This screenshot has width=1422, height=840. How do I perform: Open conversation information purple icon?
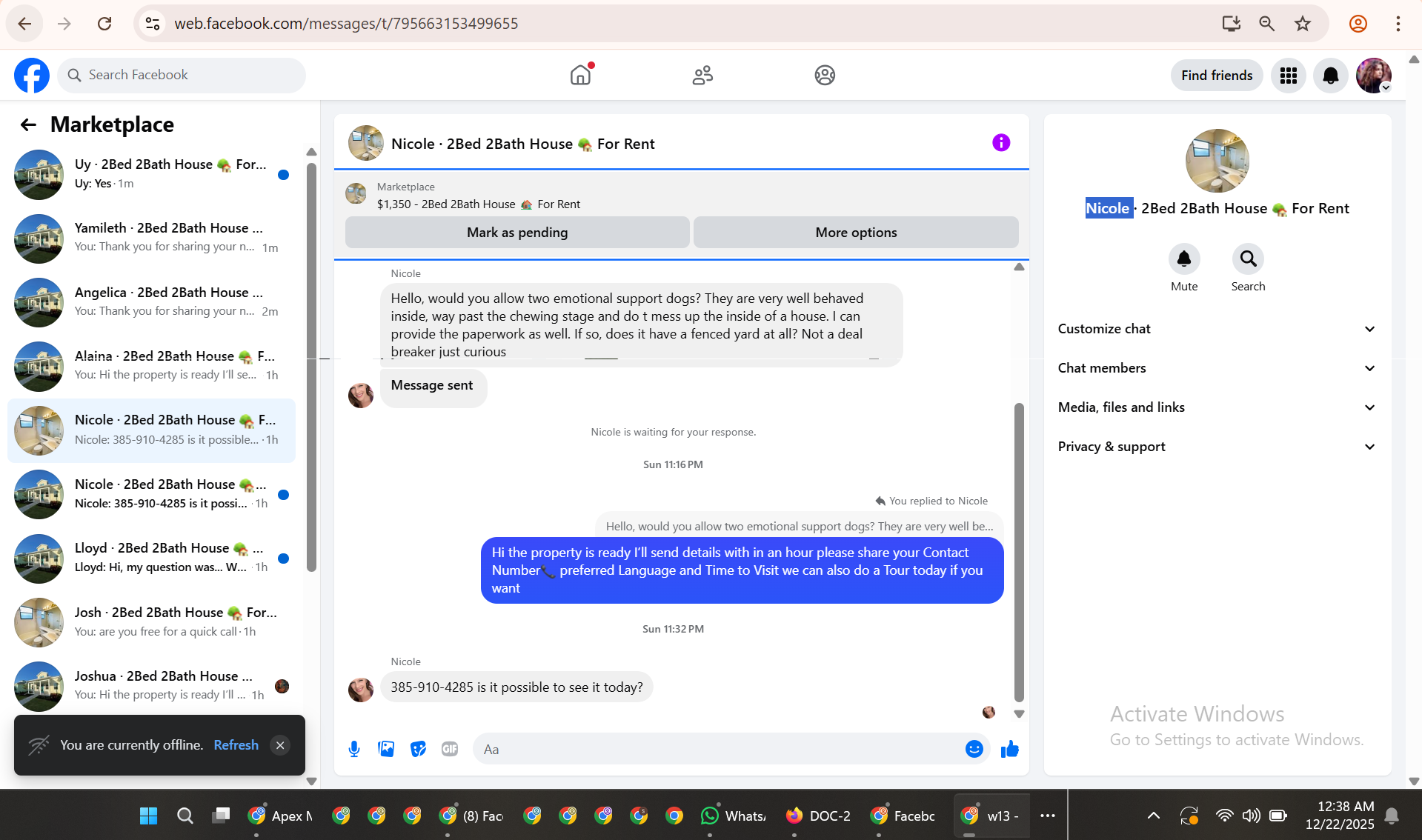(1001, 143)
